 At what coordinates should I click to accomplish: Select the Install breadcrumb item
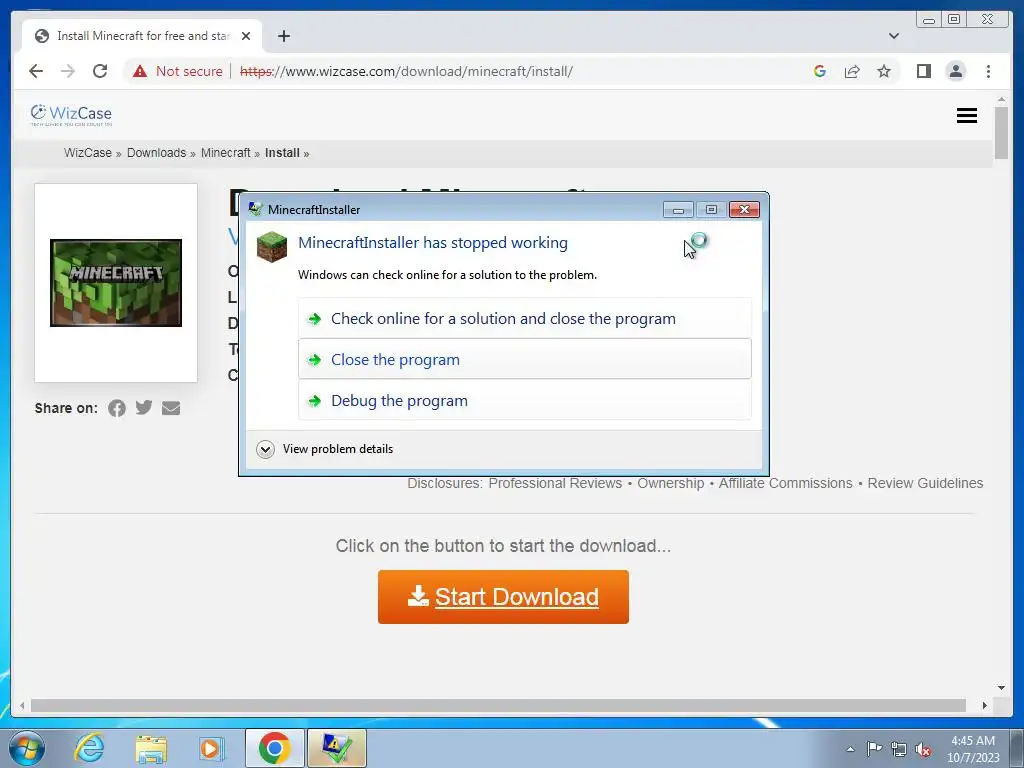click(282, 153)
